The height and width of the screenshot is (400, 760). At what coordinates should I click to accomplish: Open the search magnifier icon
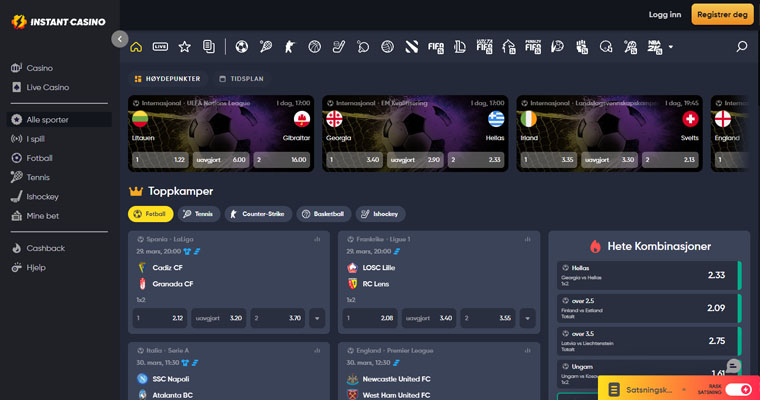click(x=742, y=47)
